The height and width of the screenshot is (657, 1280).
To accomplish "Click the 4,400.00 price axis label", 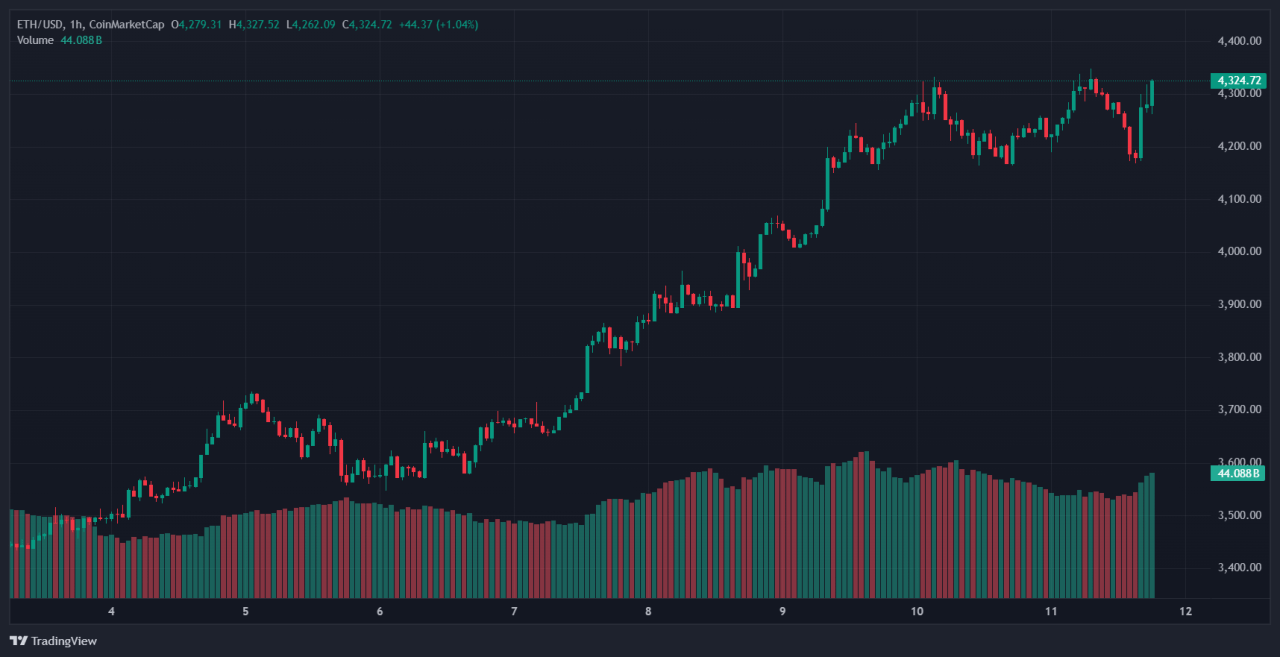I will [1238, 41].
